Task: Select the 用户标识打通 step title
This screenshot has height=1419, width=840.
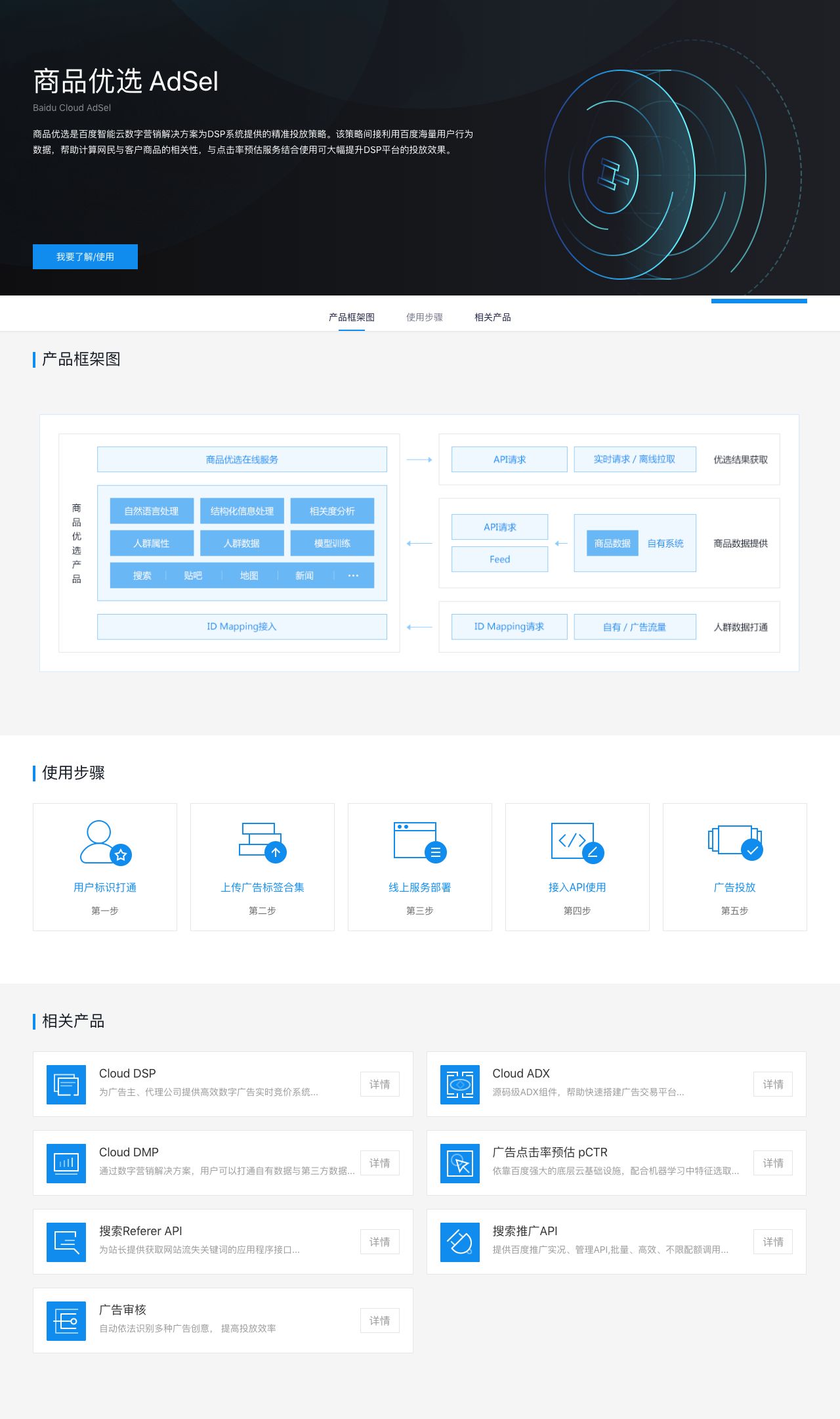Action: pyautogui.click(x=105, y=887)
